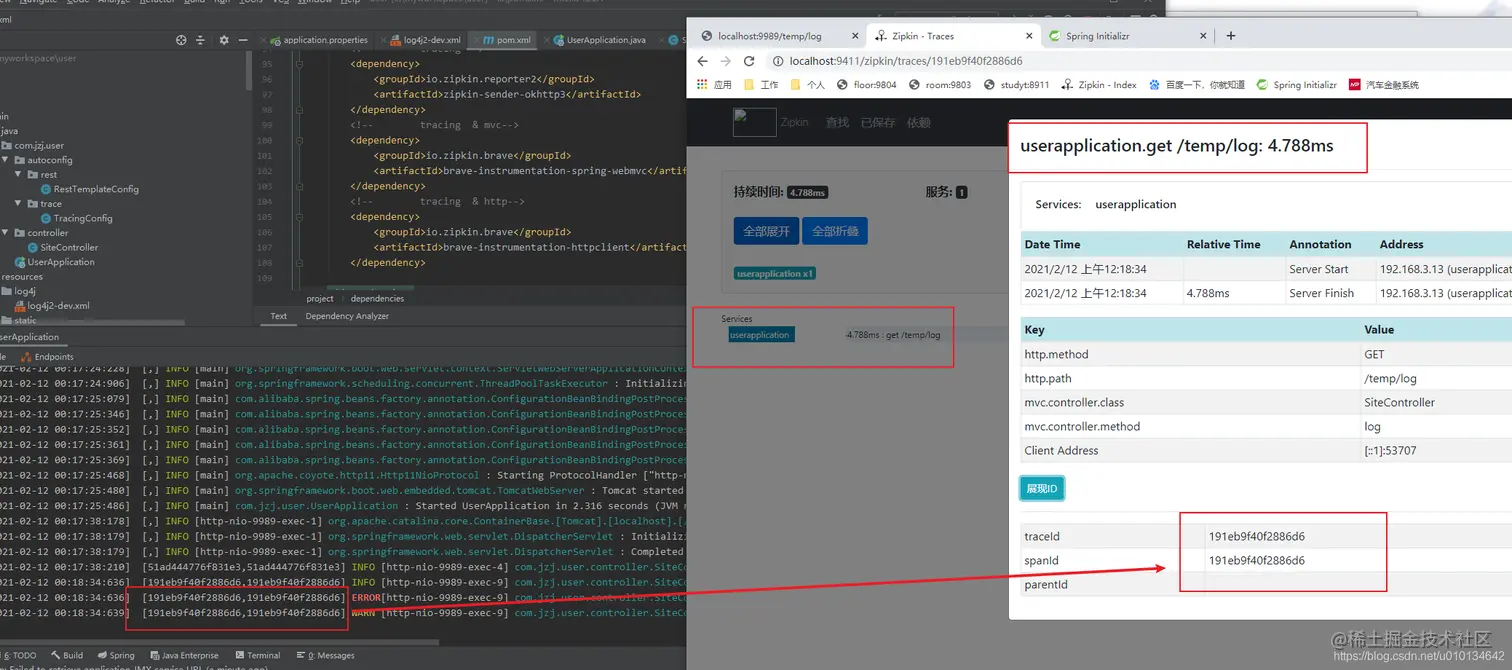The image size is (1512, 670).
Task: Open the studyt:8911 bookmark
Action: [x=1017, y=85]
